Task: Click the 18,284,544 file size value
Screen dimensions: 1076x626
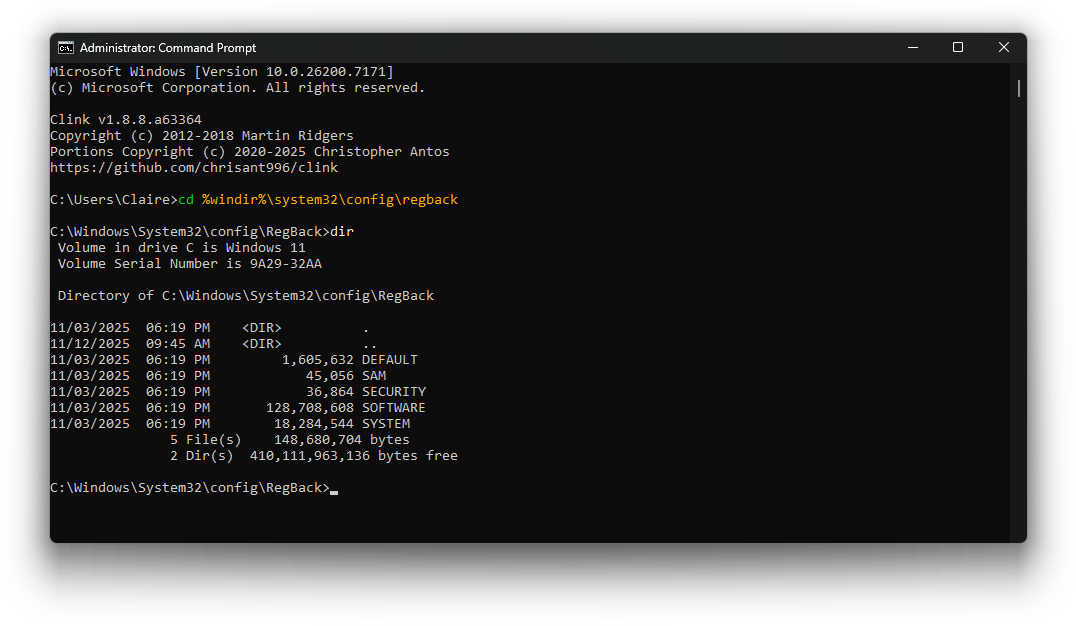Action: point(314,424)
